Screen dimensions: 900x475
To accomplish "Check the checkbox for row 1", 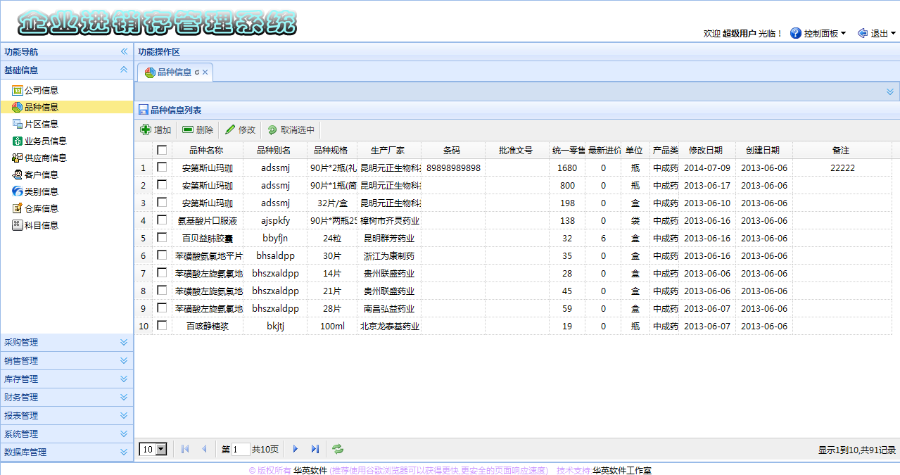I will coord(162,167).
